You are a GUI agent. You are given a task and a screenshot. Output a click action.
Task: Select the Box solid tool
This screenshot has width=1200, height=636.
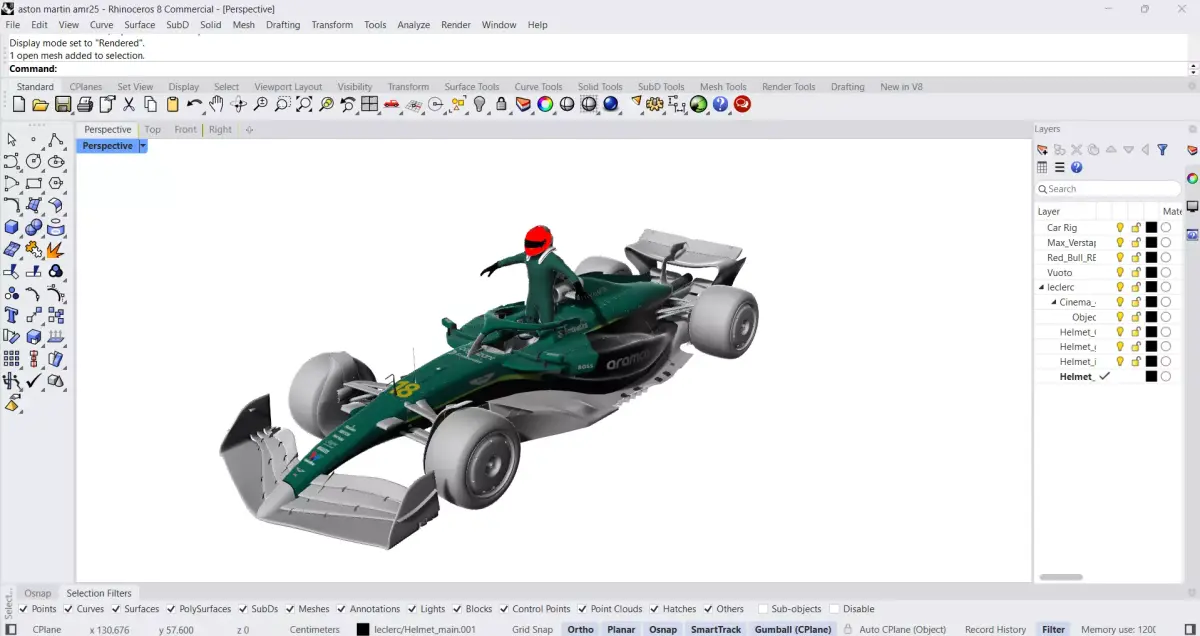click(x=12, y=228)
